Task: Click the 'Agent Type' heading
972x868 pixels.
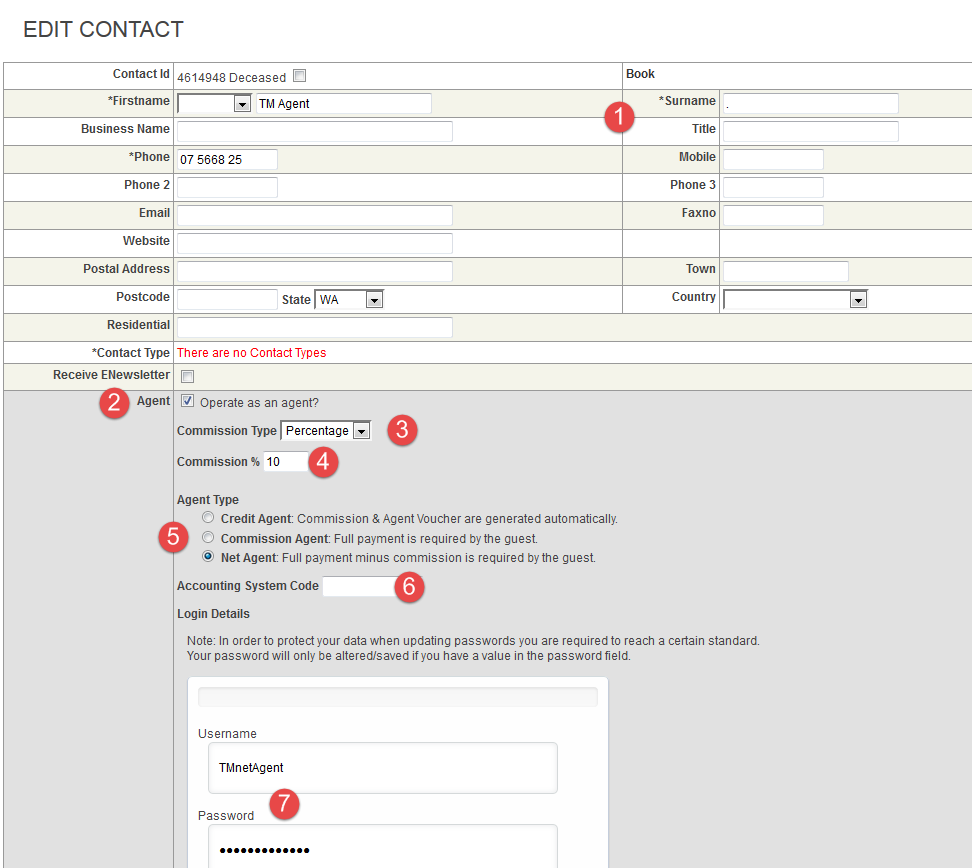Action: click(208, 500)
